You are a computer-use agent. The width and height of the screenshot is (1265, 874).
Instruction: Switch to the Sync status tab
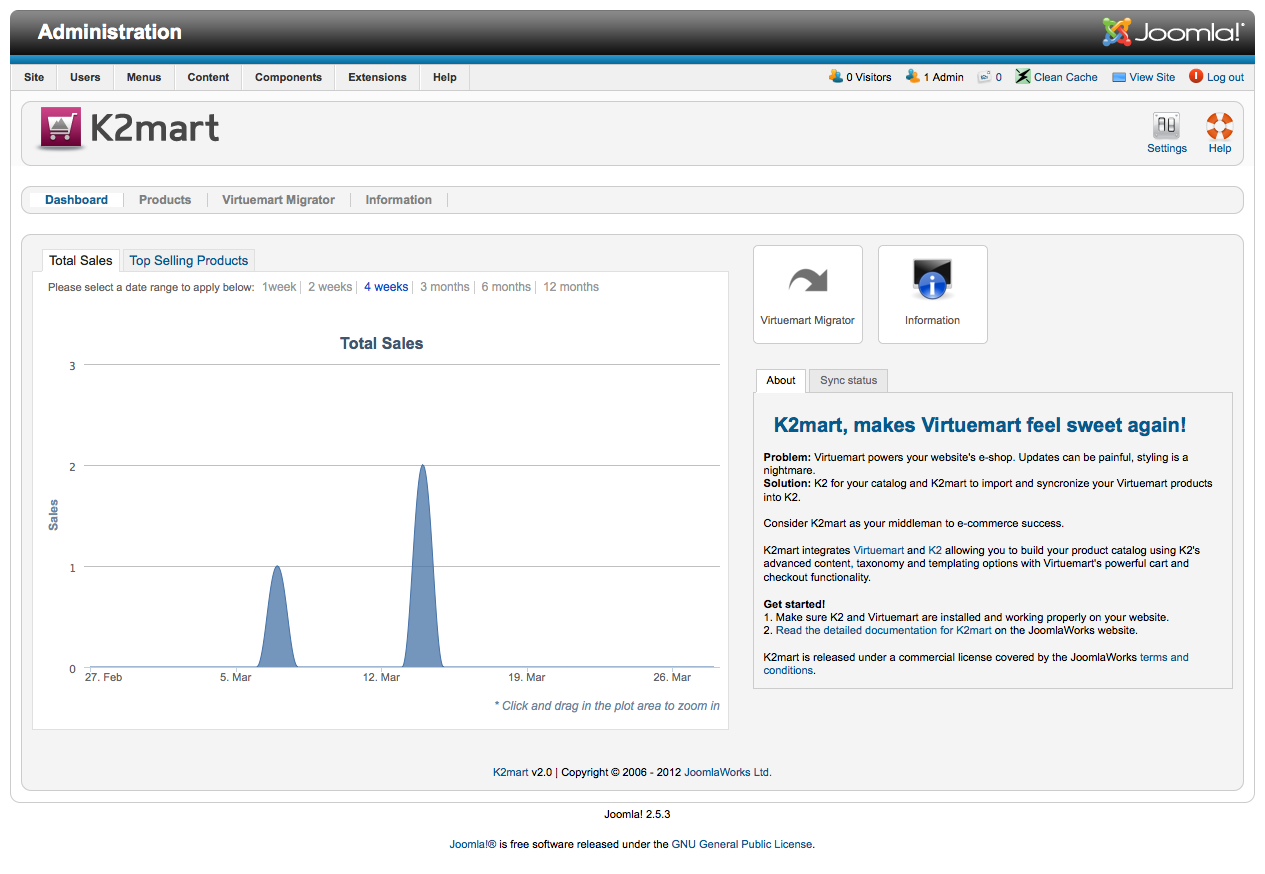pos(848,380)
